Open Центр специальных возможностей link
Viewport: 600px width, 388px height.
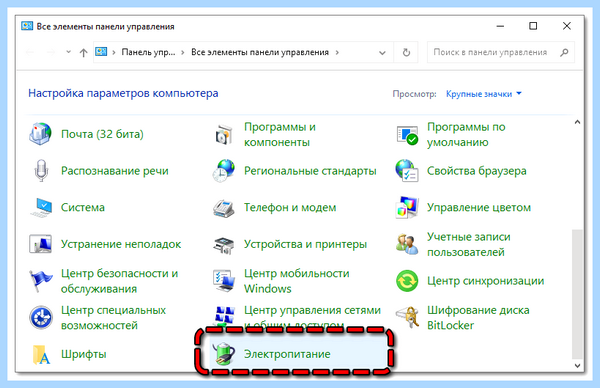click(x=113, y=318)
